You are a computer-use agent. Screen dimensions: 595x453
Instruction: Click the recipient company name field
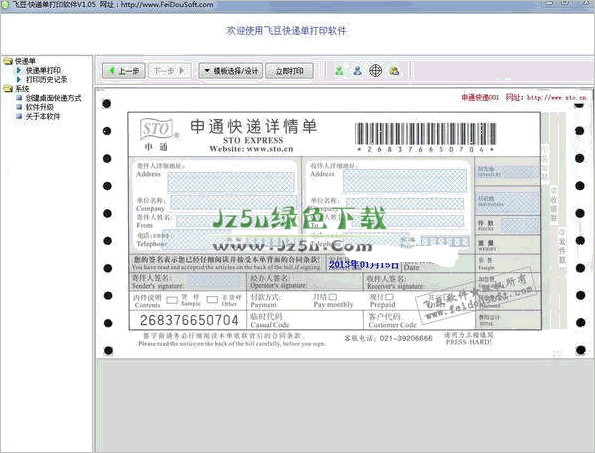pyautogui.click(x=405, y=204)
